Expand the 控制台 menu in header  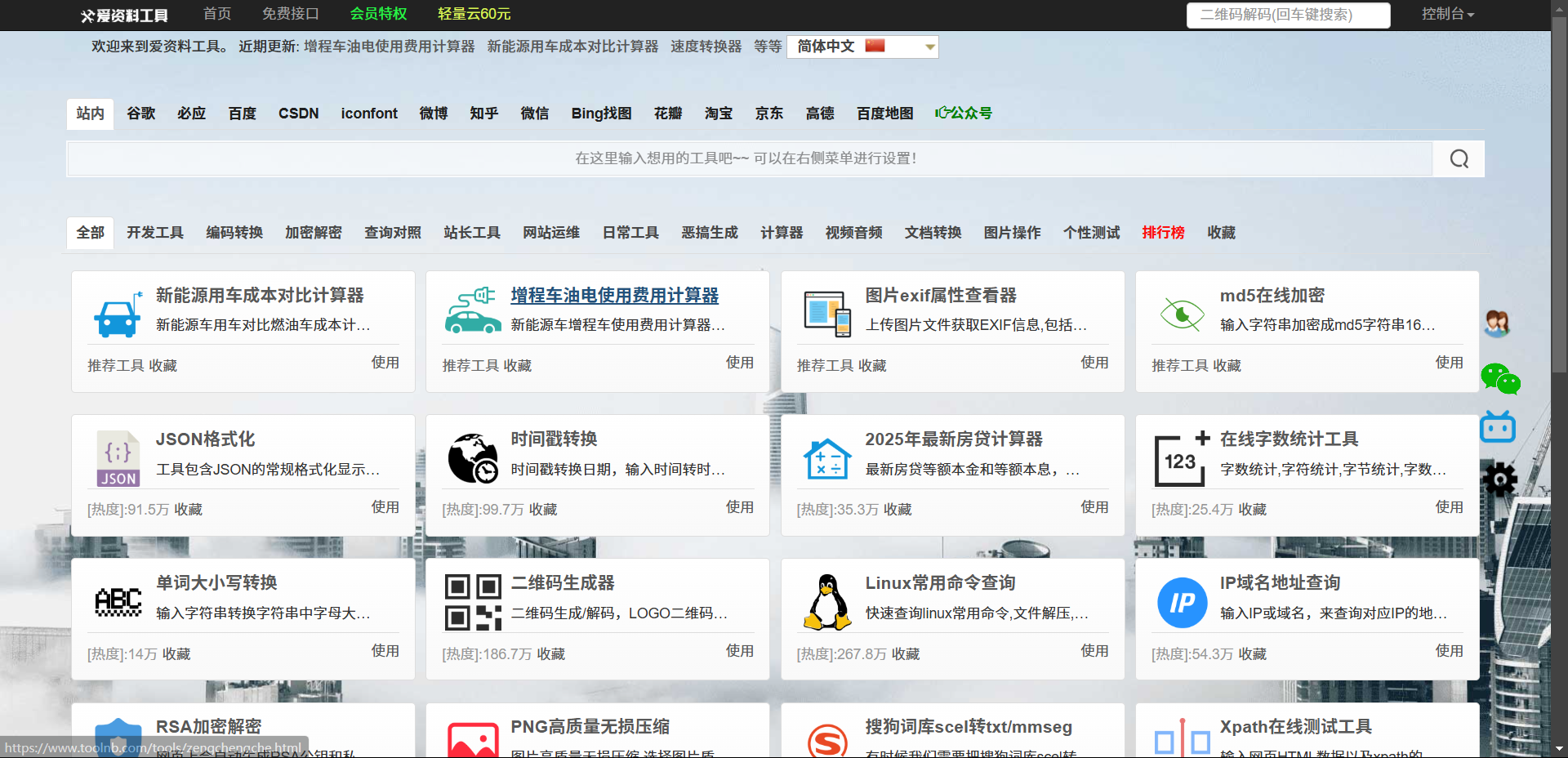1446,14
